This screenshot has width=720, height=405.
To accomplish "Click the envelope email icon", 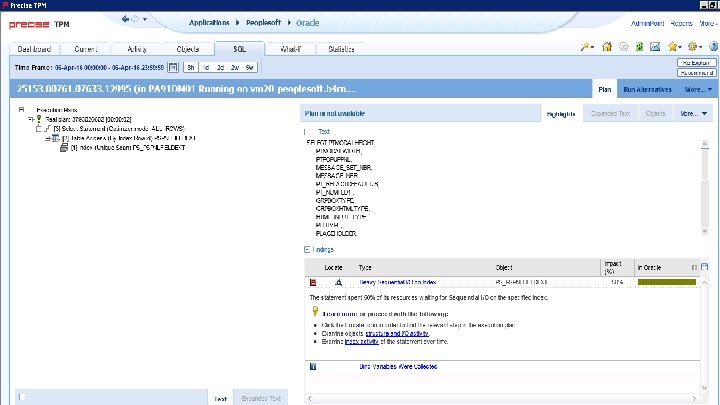I will click(x=655, y=46).
